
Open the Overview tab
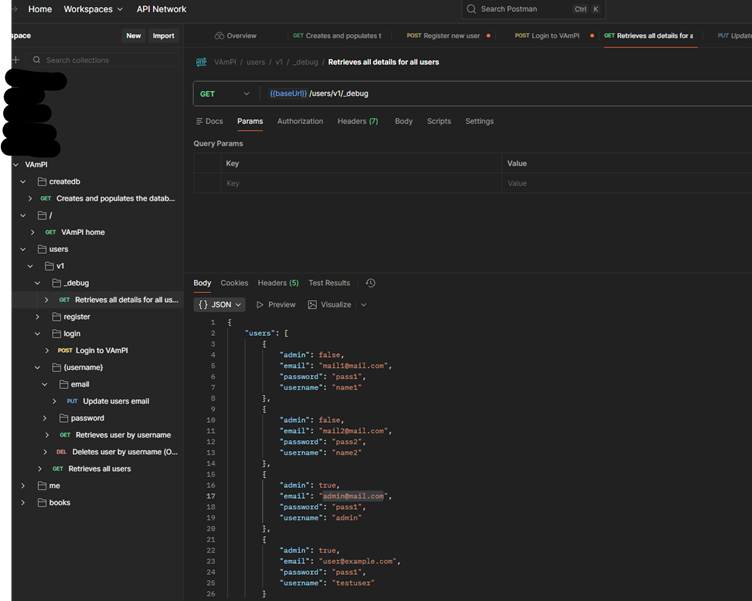[235, 36]
